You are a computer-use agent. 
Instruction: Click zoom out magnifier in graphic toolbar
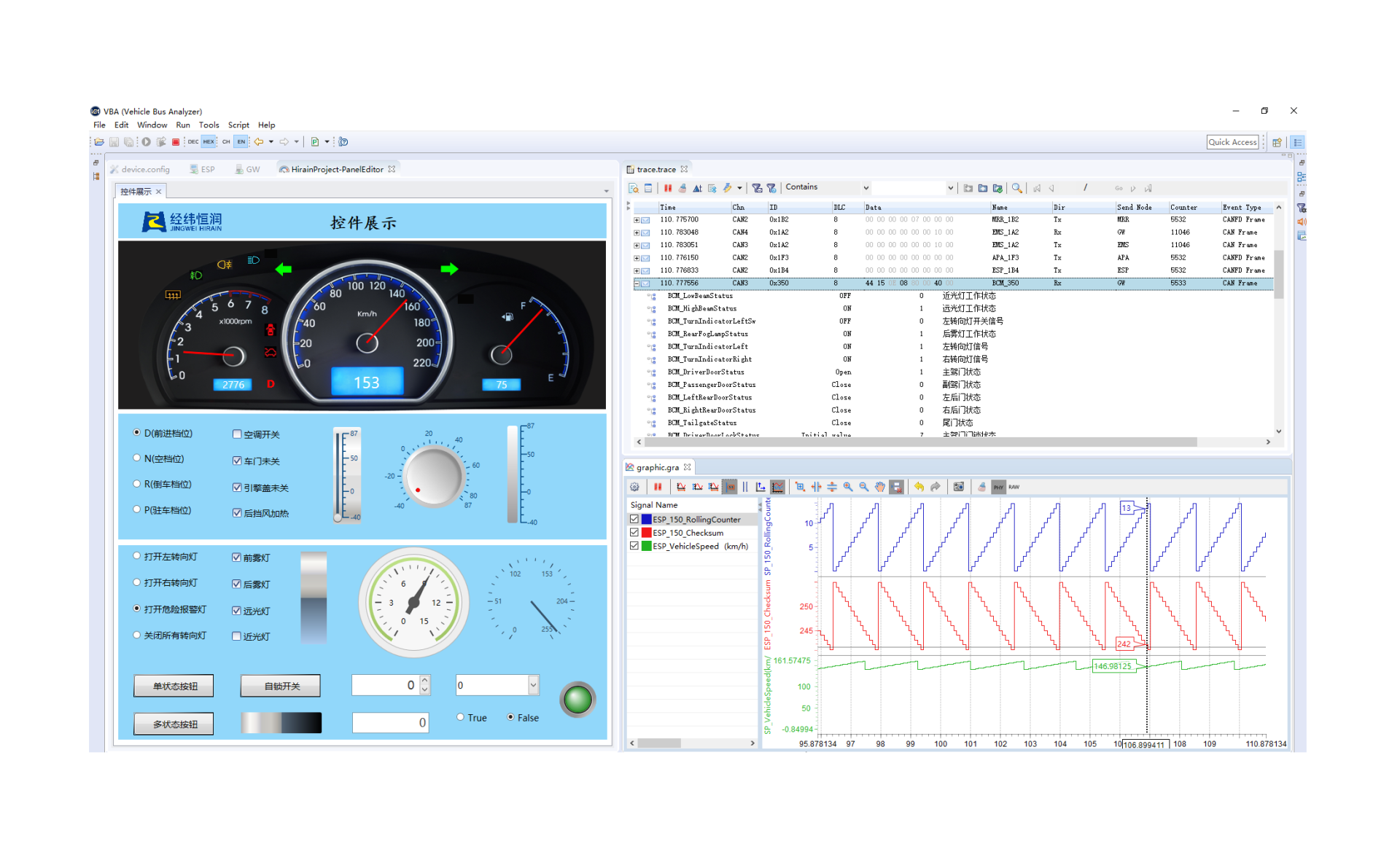click(x=864, y=487)
